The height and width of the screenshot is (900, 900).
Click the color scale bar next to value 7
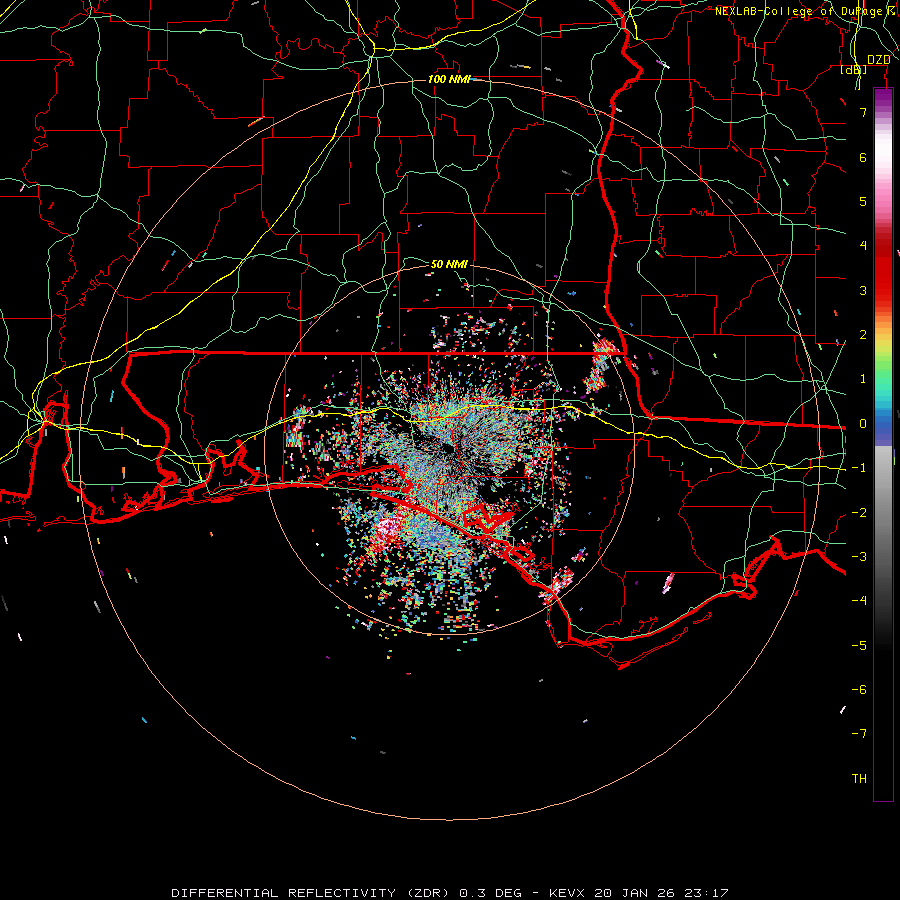tap(883, 112)
